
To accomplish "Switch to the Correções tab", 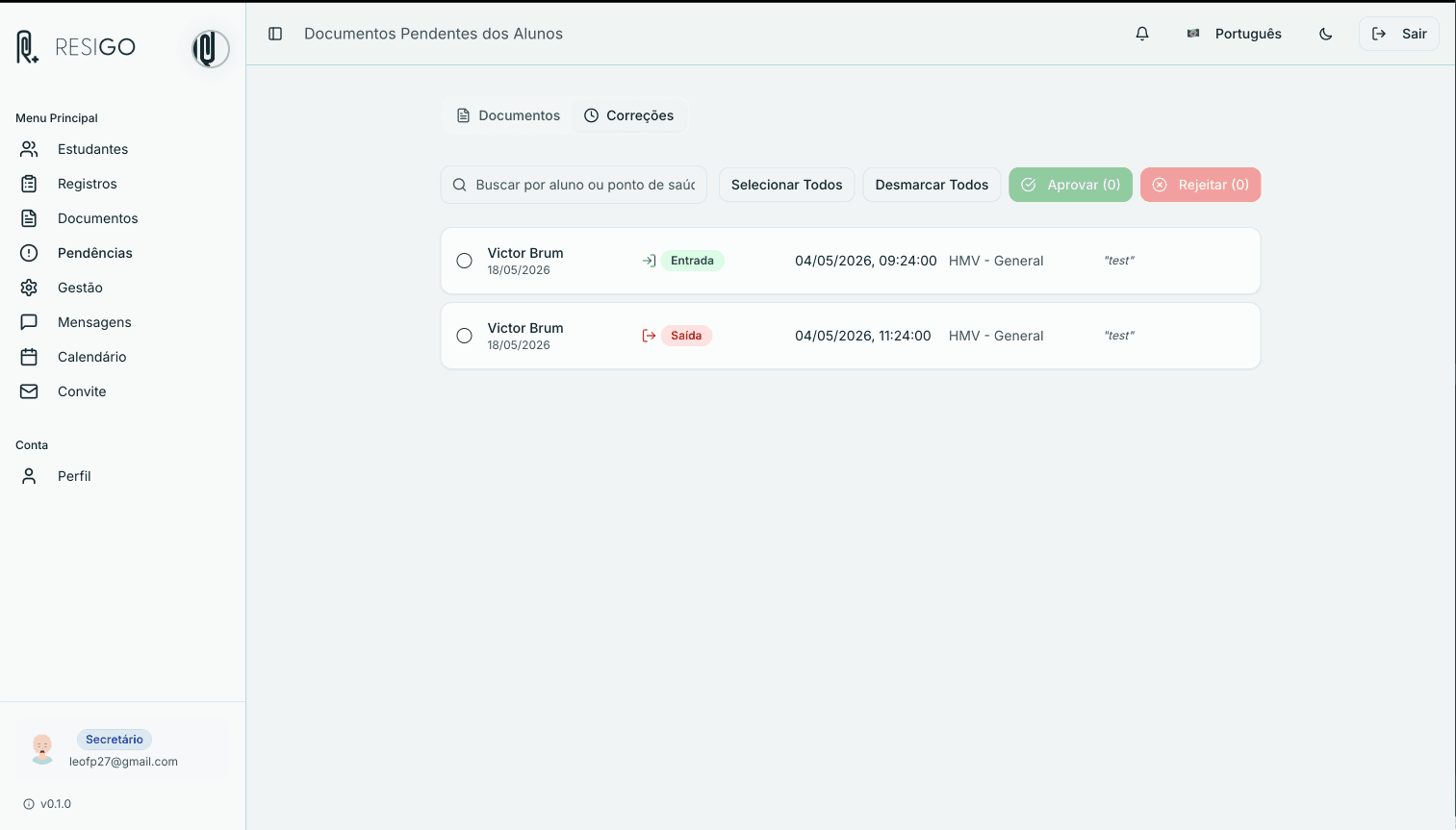I will 629,115.
